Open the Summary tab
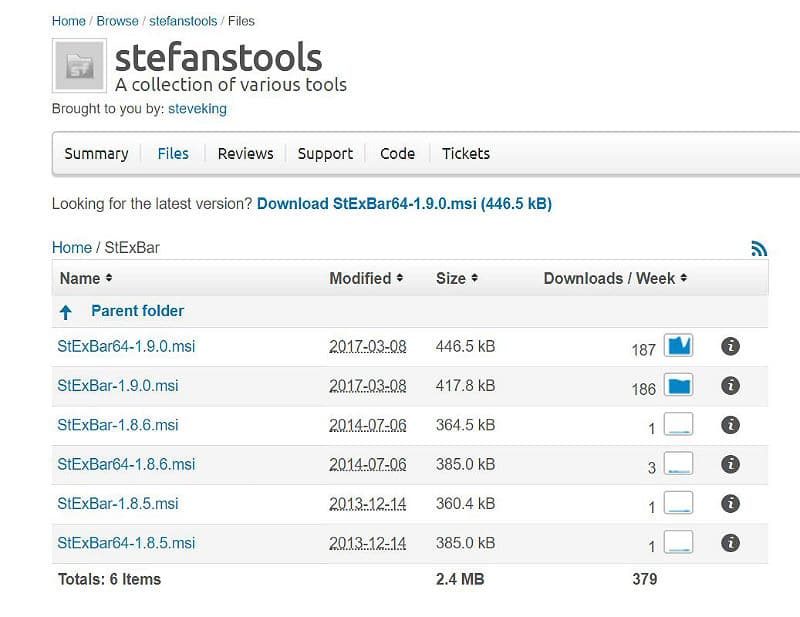This screenshot has width=800, height=617. [x=96, y=154]
